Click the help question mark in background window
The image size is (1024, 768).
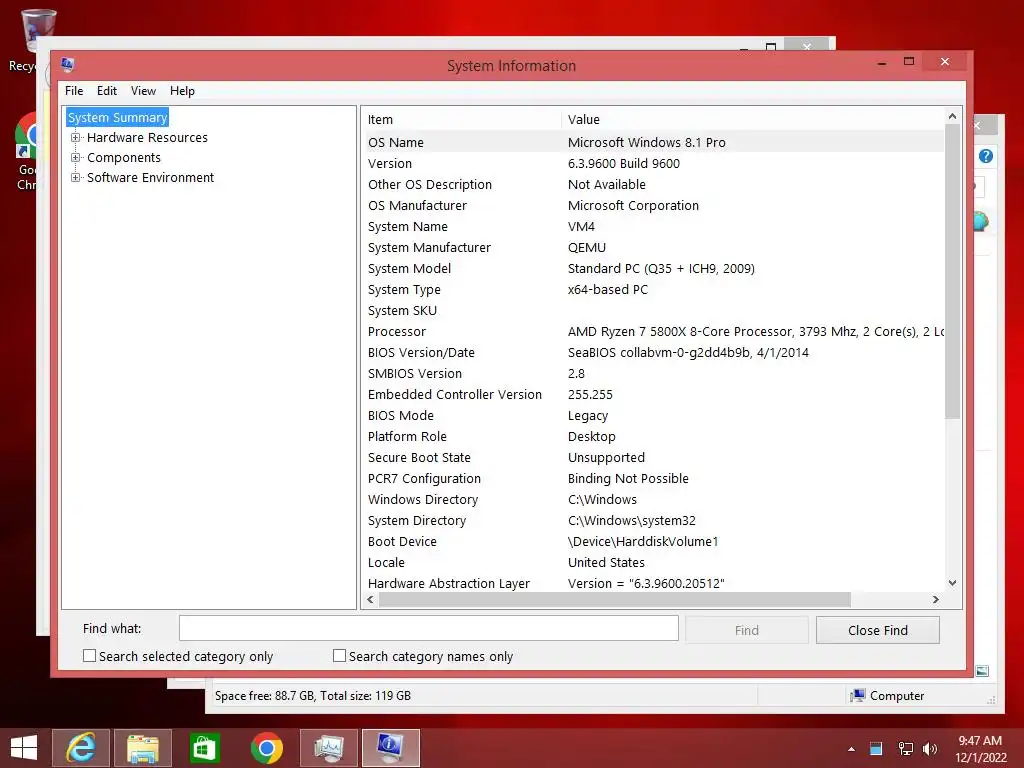point(985,156)
